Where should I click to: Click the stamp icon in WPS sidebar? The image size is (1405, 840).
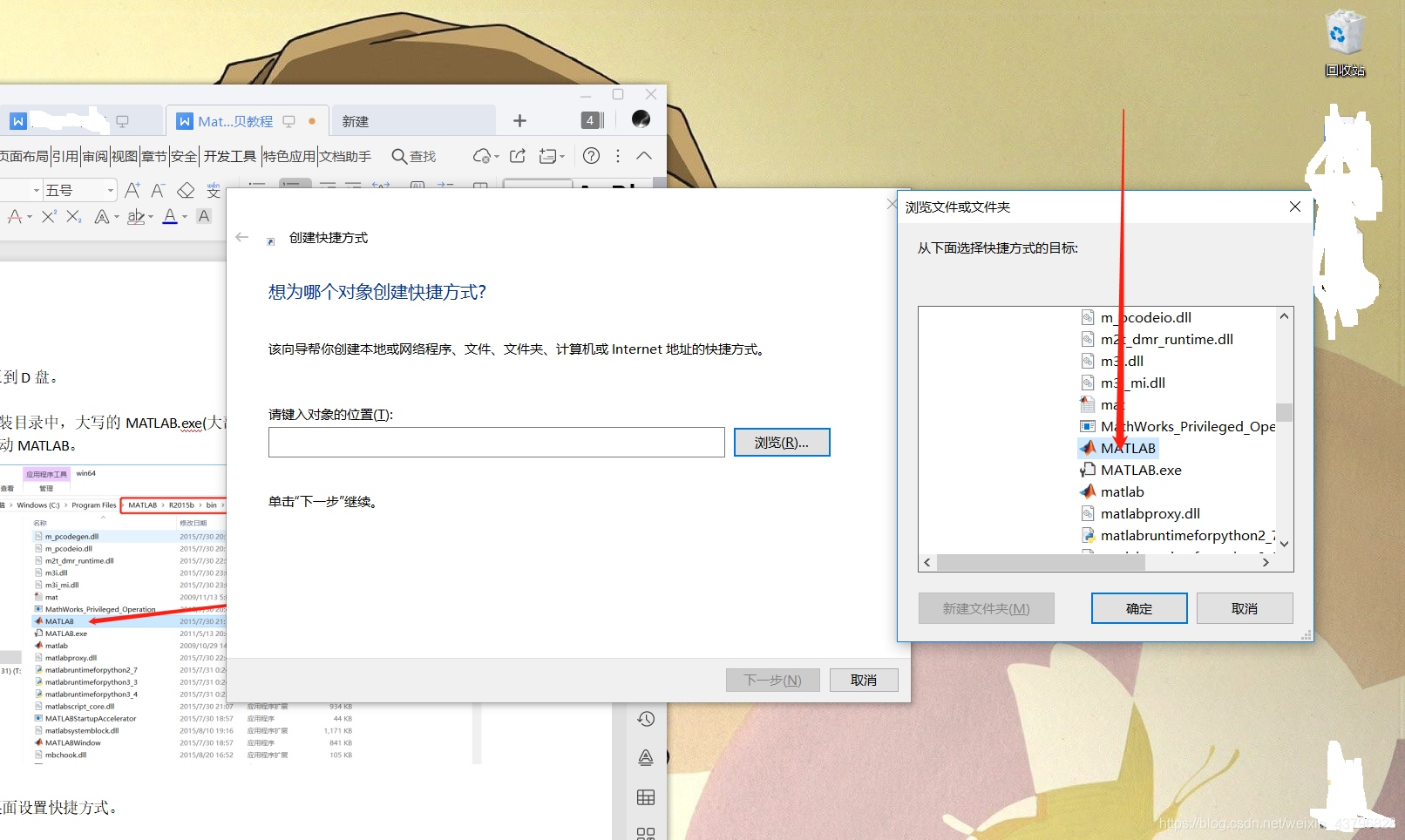[x=646, y=757]
